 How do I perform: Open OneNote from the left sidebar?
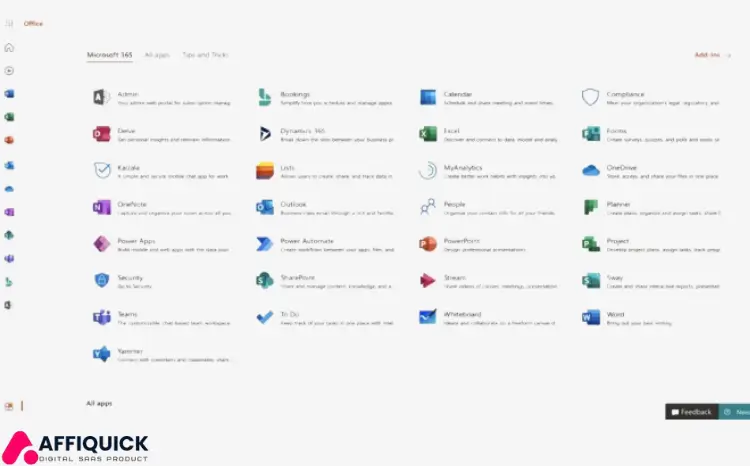(x=9, y=212)
